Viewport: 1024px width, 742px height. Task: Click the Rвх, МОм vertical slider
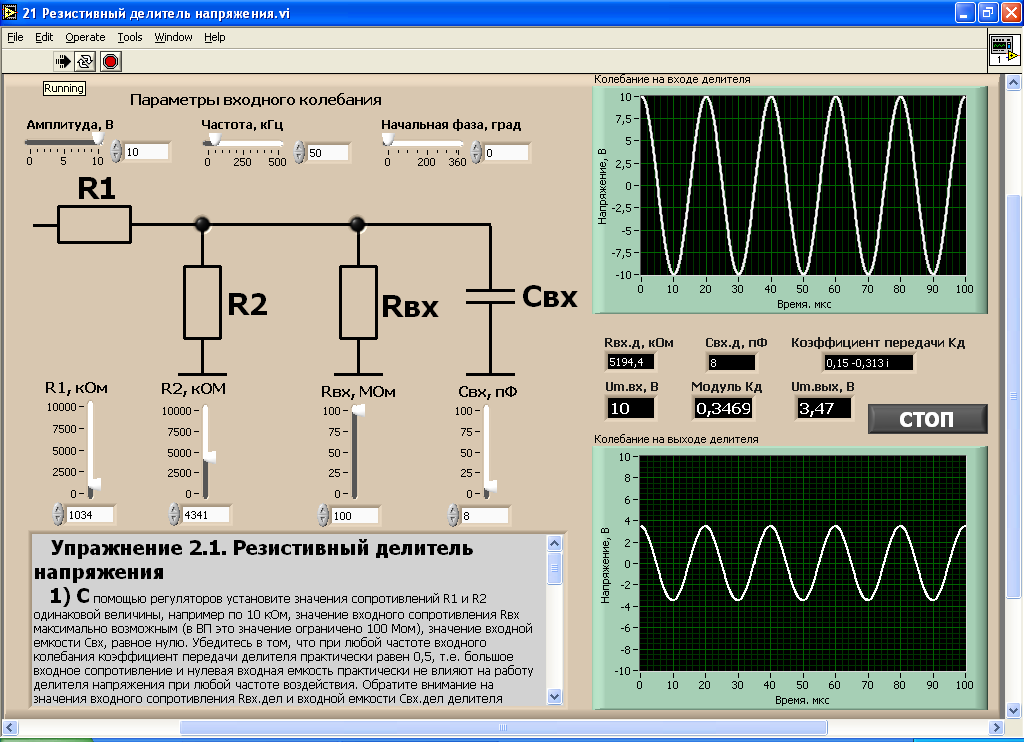pyautogui.click(x=355, y=452)
